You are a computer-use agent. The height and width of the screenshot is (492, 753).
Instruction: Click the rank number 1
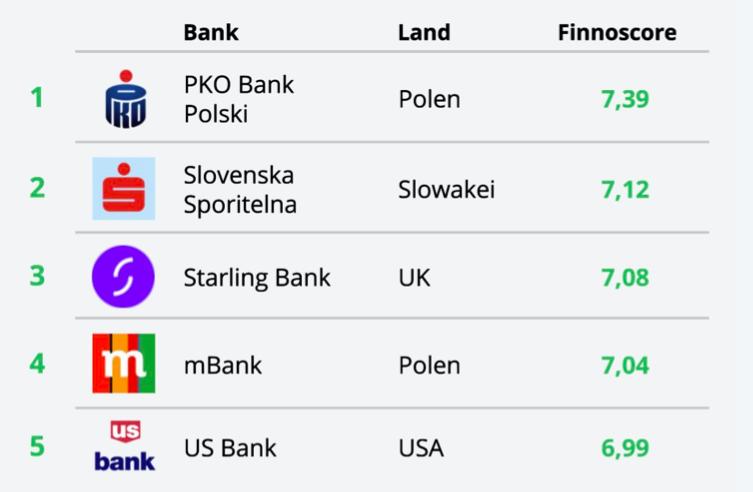(37, 97)
